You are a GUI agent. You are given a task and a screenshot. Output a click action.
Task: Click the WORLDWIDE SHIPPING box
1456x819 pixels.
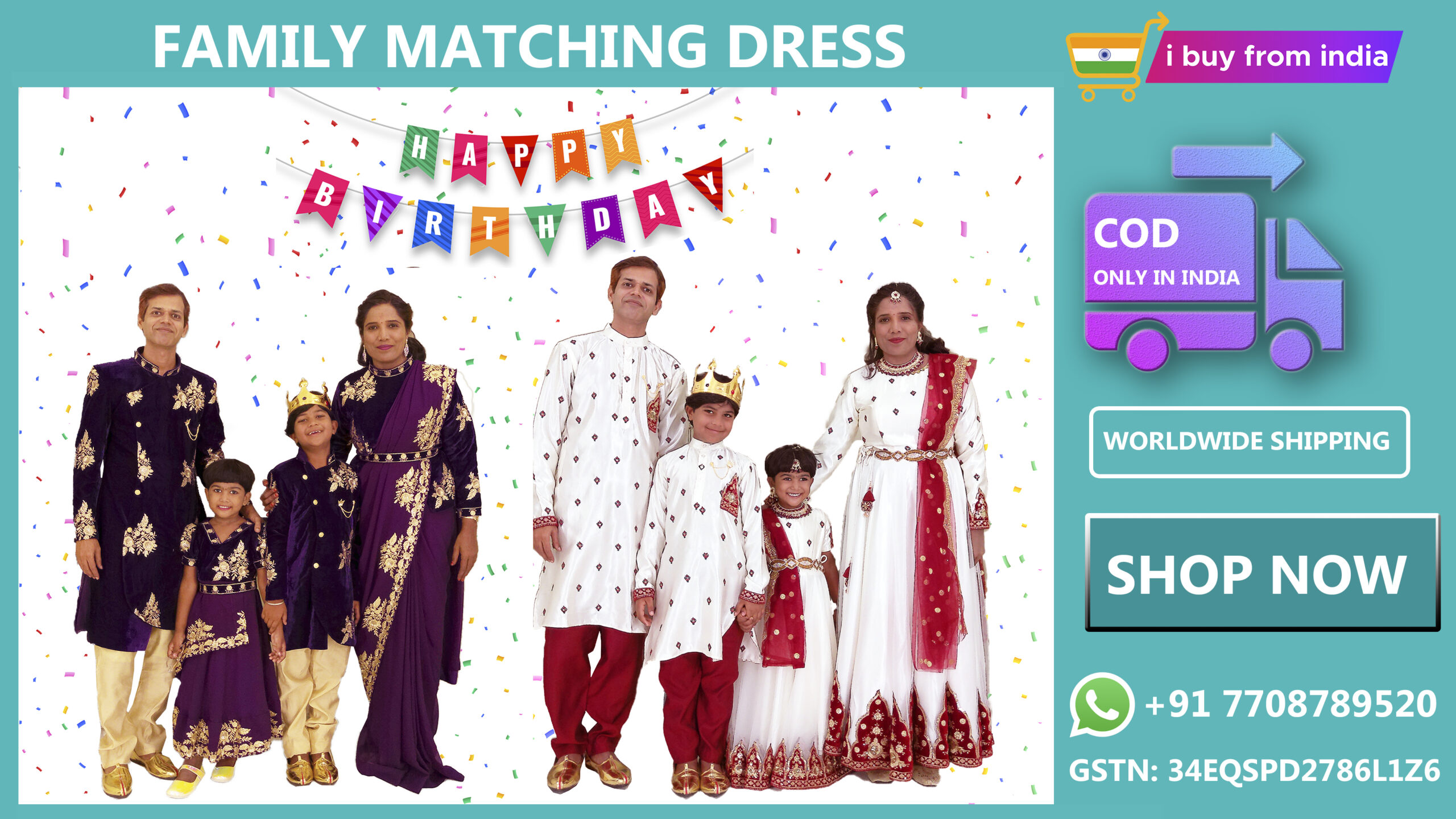[x=1249, y=442]
